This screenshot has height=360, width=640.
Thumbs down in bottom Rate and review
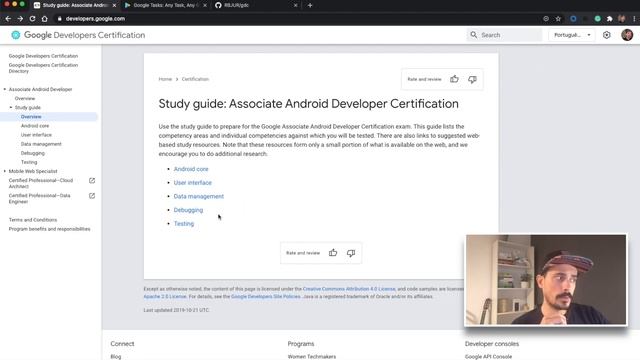click(x=351, y=253)
